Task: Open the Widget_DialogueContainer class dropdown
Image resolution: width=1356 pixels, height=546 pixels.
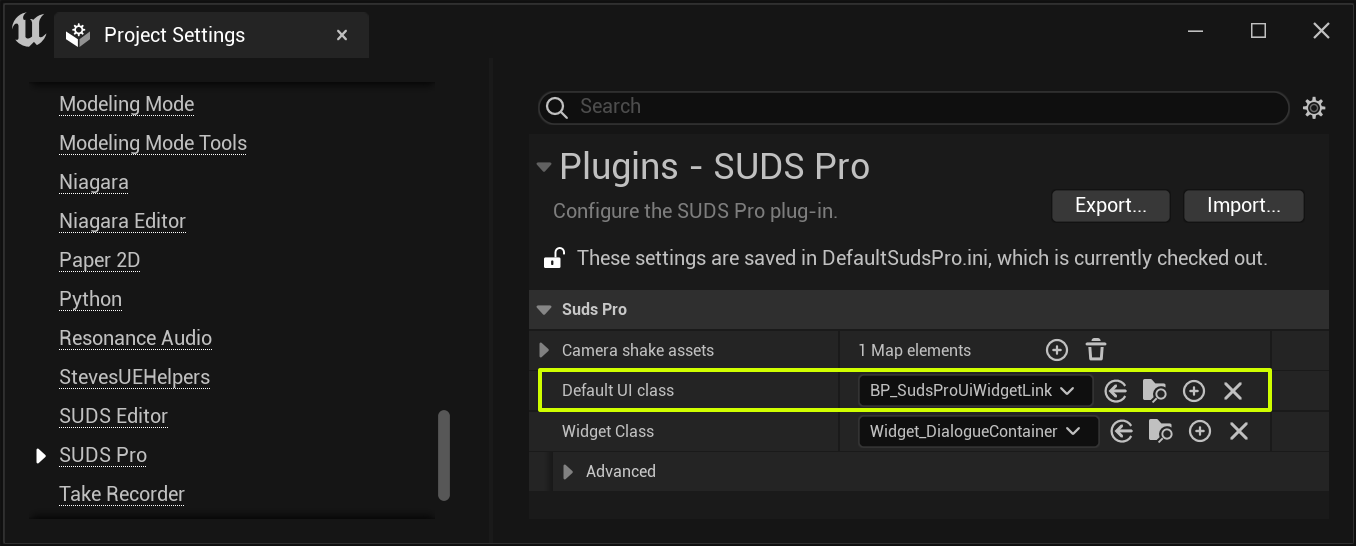Action: 978,431
